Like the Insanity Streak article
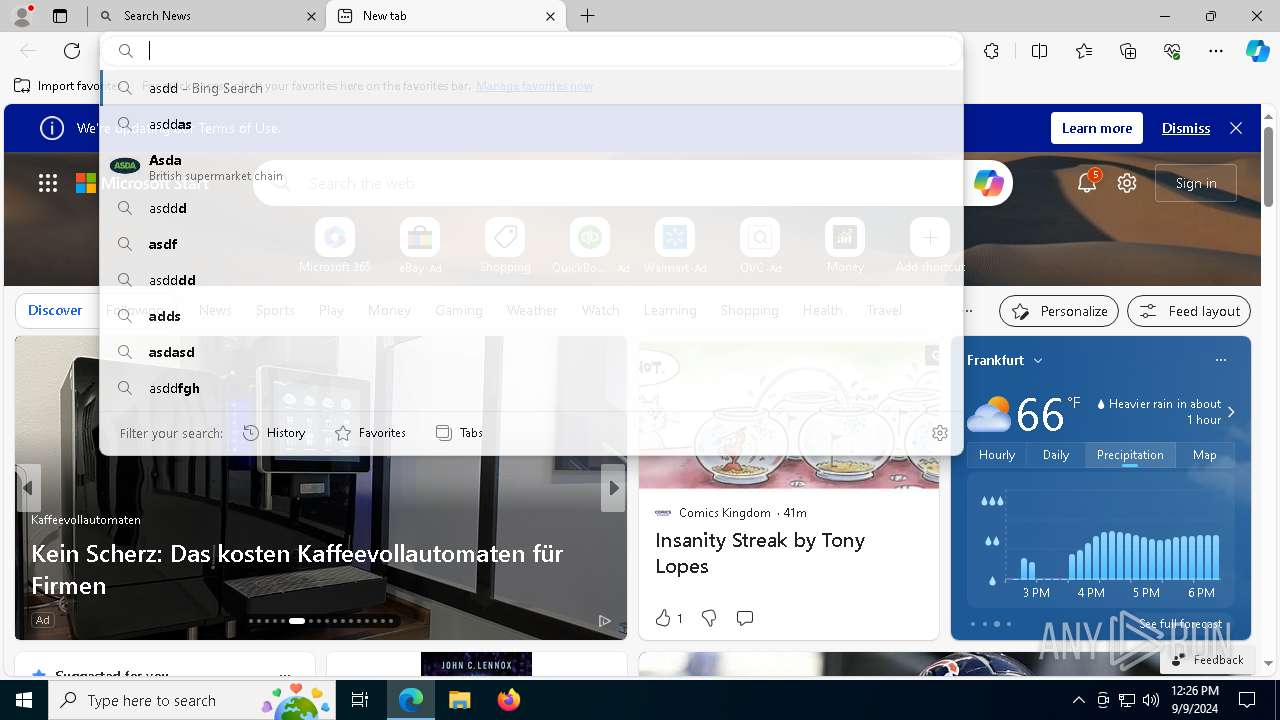This screenshot has width=1280, height=720. tap(668, 618)
